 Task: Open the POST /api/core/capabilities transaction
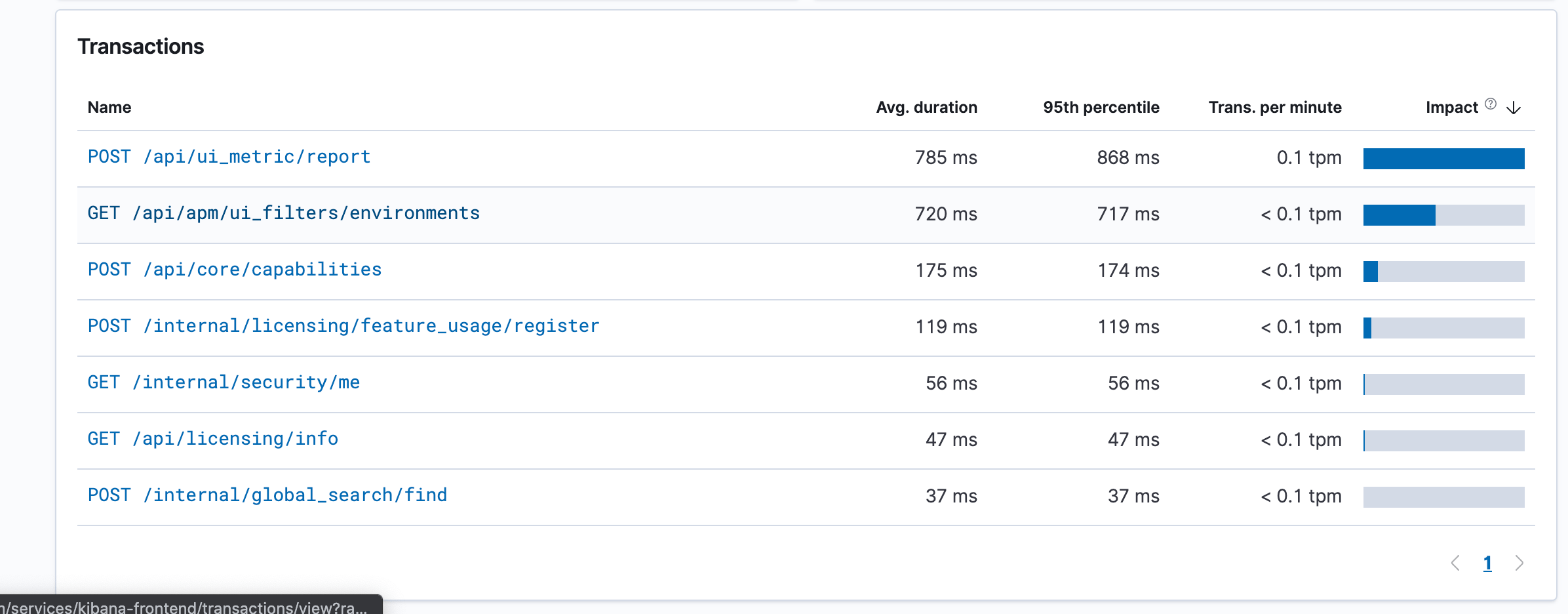click(x=235, y=270)
